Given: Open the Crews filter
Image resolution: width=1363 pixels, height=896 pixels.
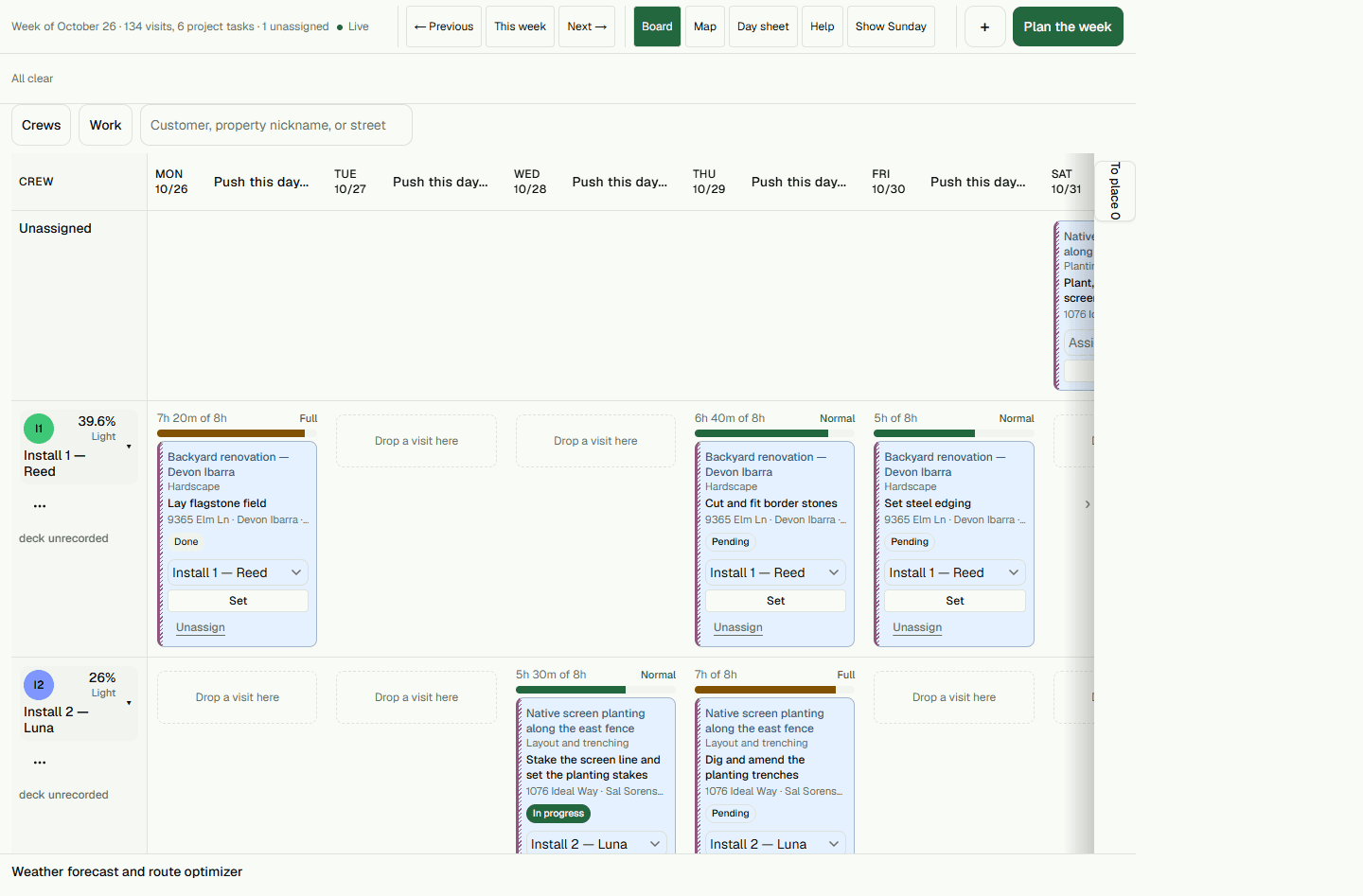Looking at the screenshot, I should pos(41,125).
